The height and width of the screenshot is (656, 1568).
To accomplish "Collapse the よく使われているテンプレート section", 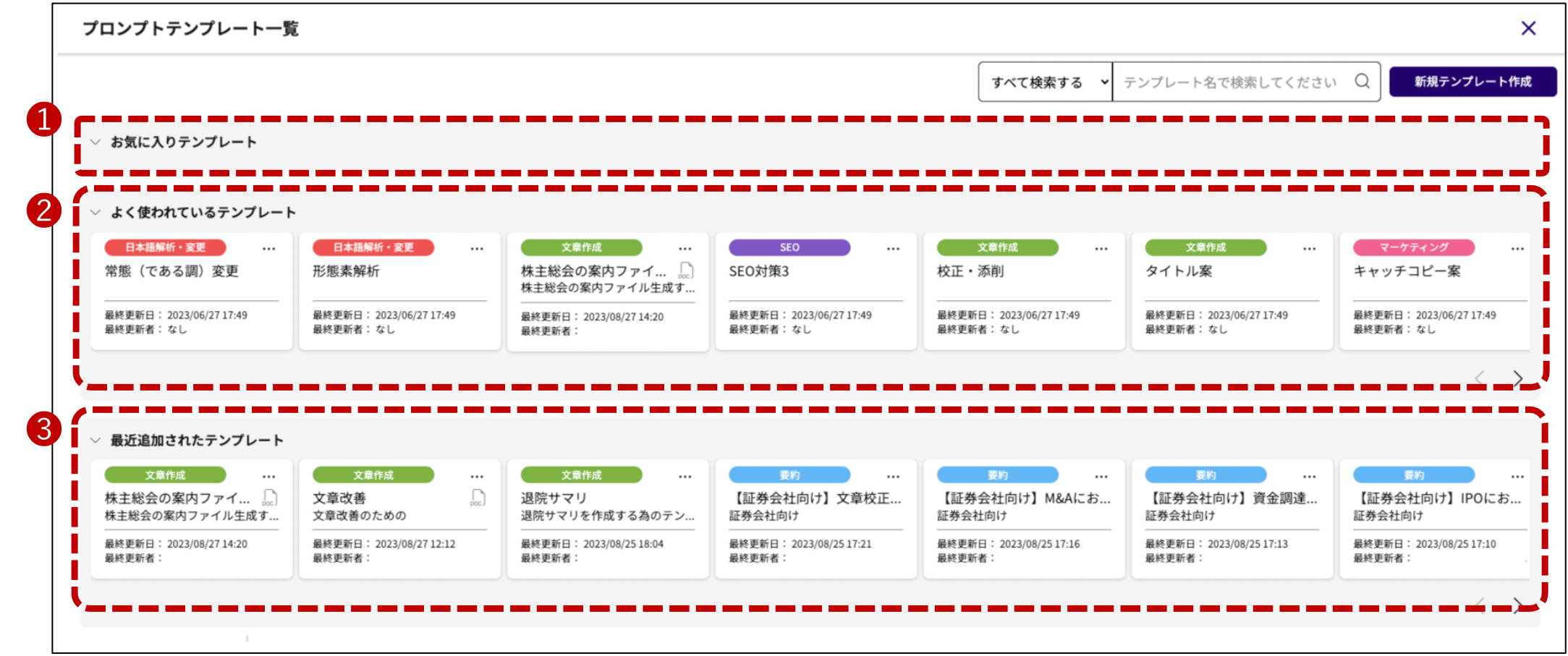I will pos(96,213).
